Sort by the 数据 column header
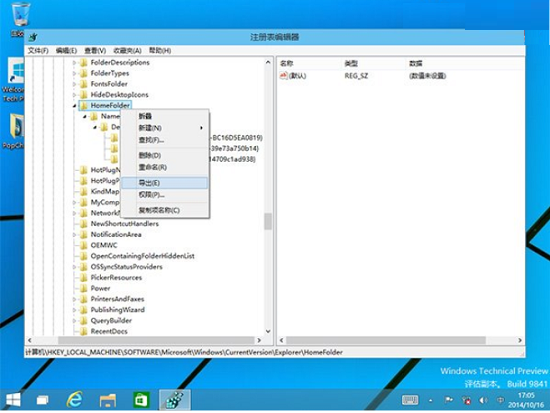Screen dimensions: 550x413 pos(416,64)
